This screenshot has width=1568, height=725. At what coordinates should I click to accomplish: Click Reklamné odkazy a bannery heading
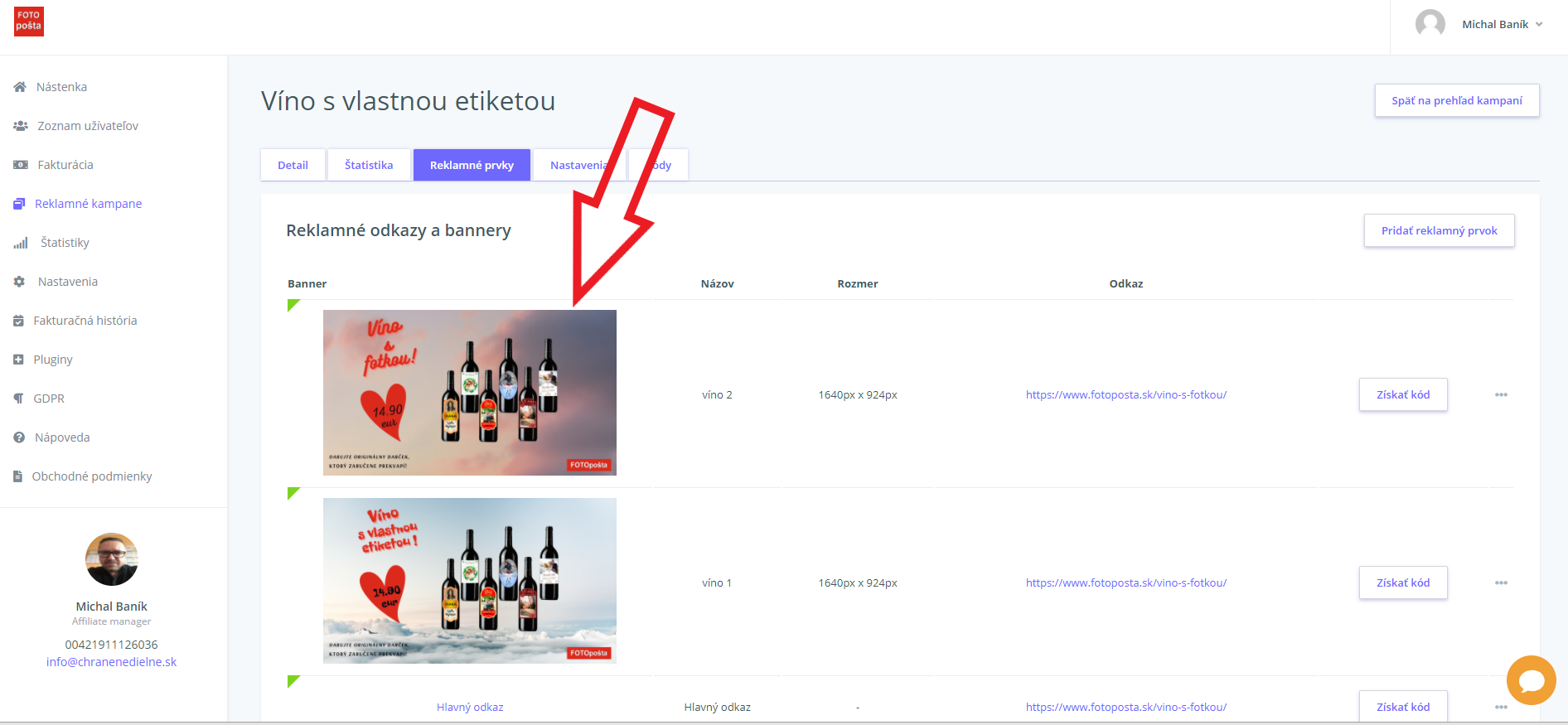[x=399, y=230]
